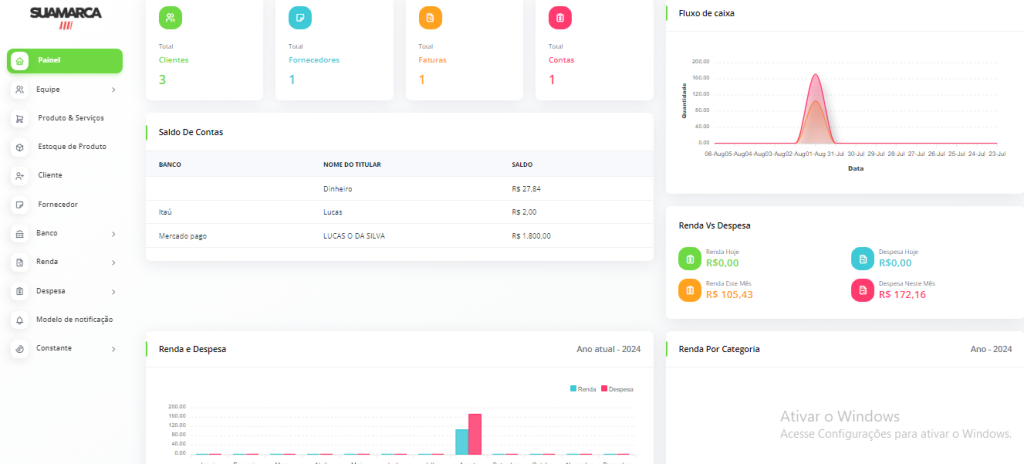Click the orange Renda Este Mês icon
The width and height of the screenshot is (1024, 464).
tap(690, 290)
